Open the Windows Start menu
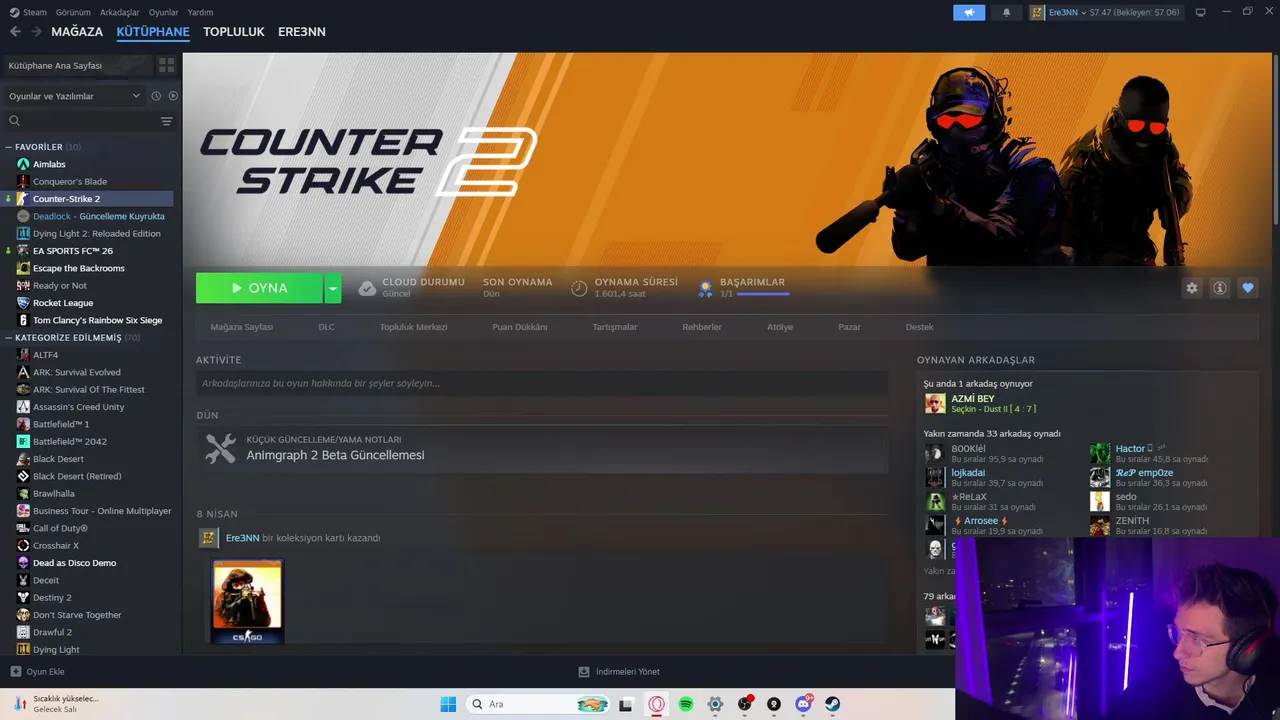Screen dimensions: 1280x720 (x=448, y=704)
